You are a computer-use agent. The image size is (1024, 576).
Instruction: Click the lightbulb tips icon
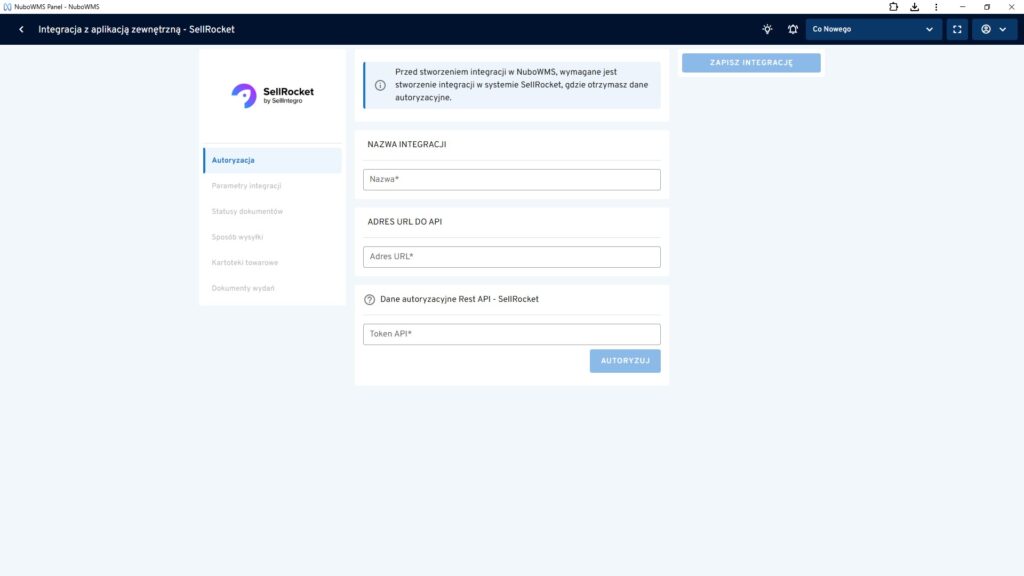point(767,29)
